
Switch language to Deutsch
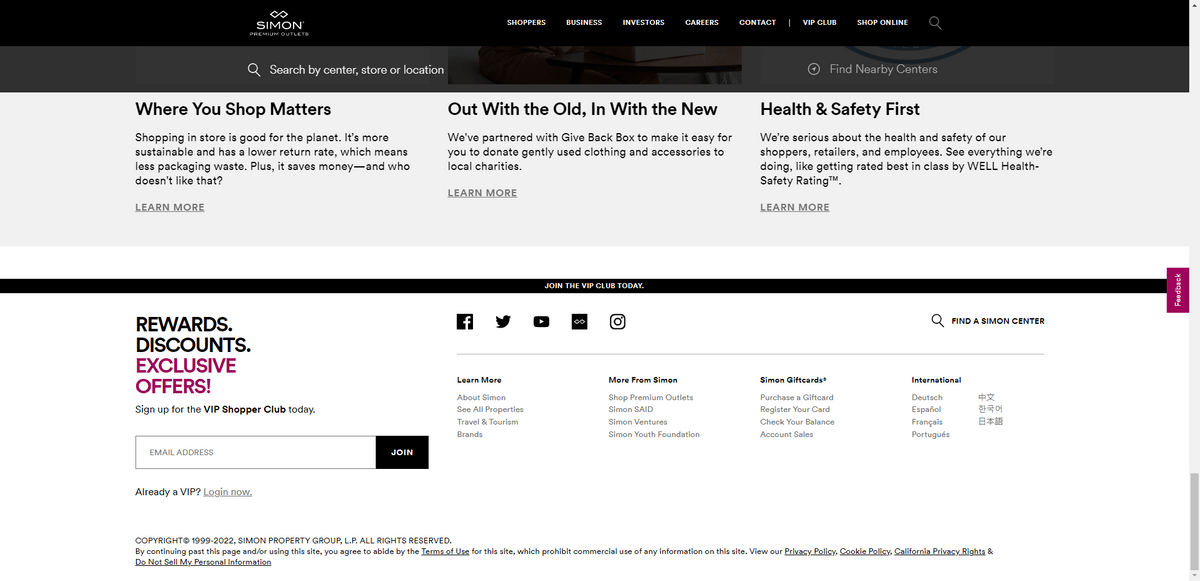pos(927,397)
